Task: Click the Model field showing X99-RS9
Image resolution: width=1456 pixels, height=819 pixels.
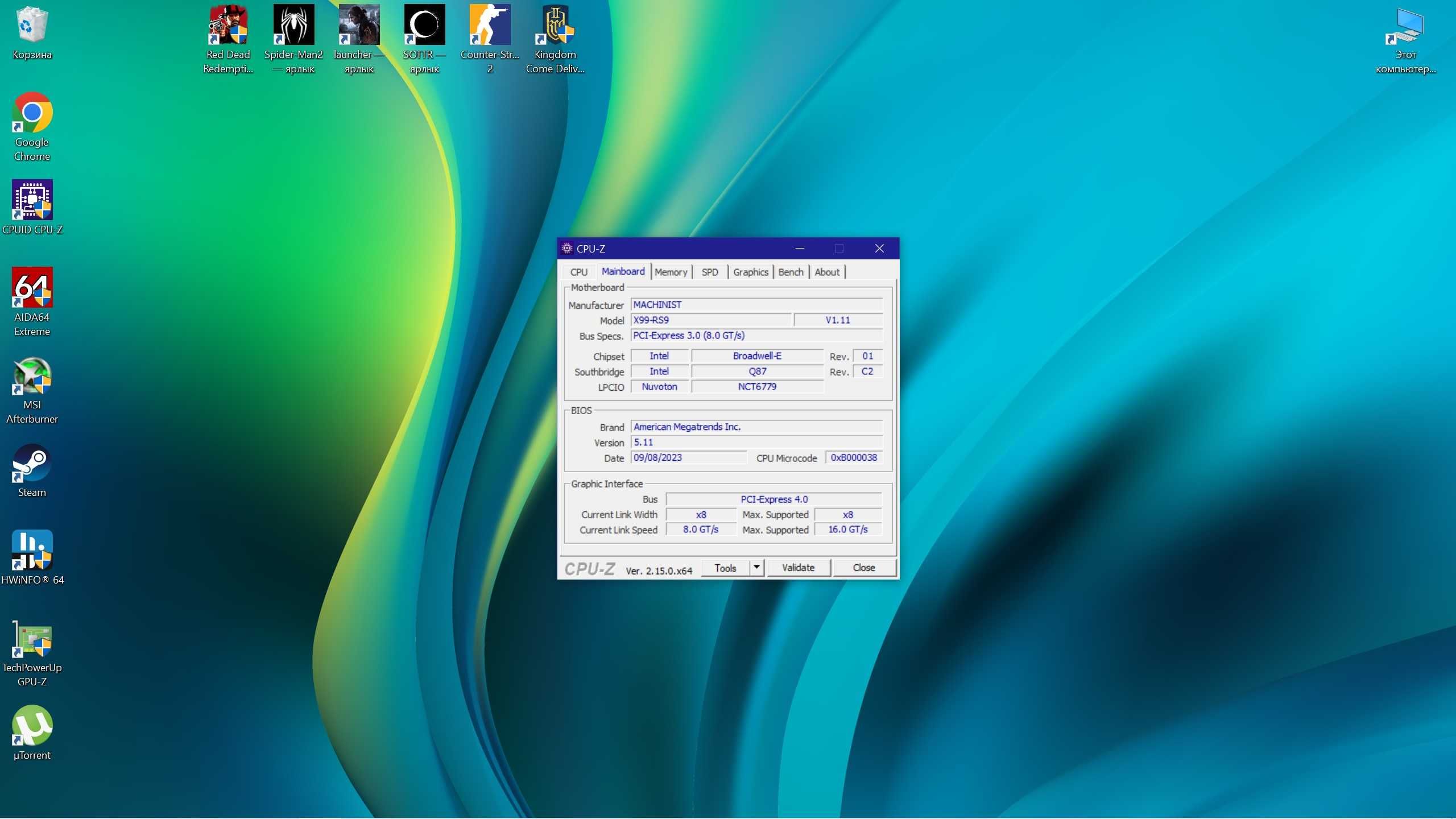Action: (710, 320)
